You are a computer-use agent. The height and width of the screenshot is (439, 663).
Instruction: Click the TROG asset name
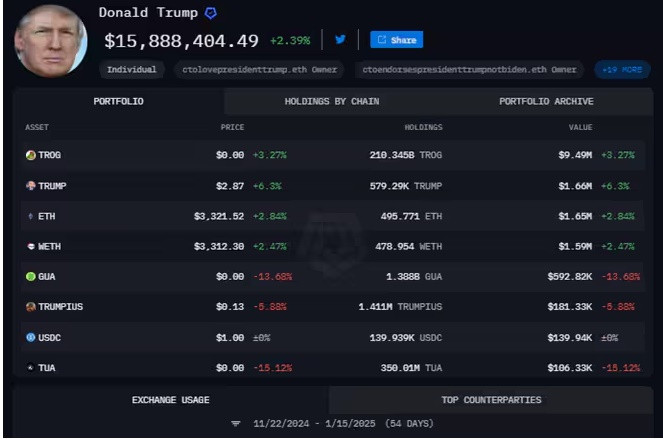point(49,155)
